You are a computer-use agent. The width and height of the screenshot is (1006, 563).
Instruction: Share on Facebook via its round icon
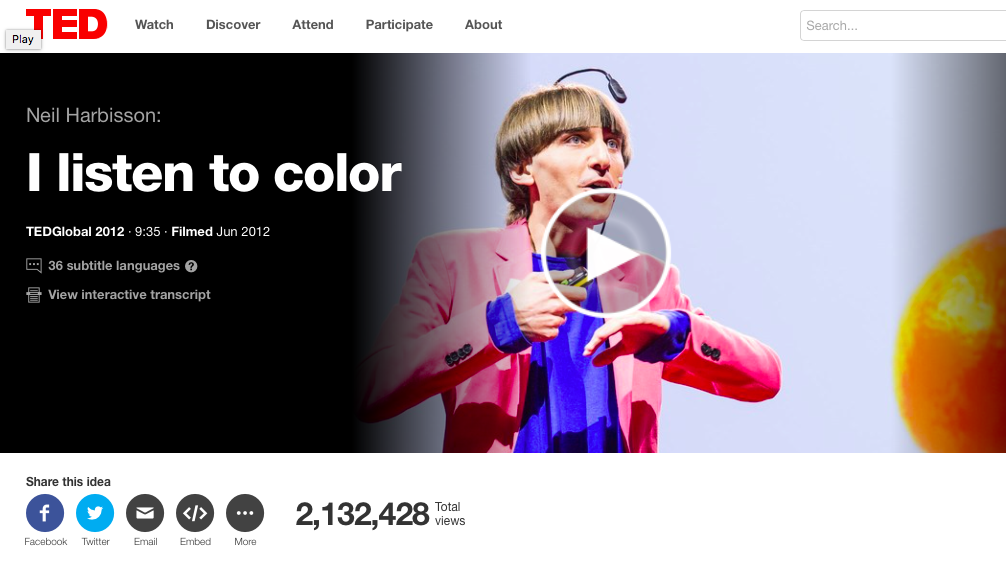coord(45,513)
